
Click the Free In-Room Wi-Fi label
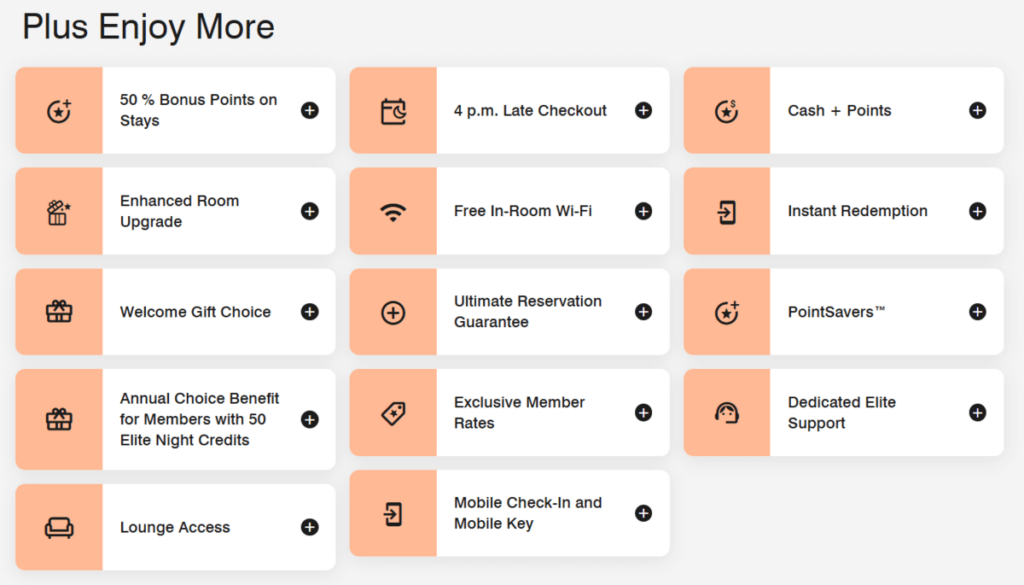point(523,211)
